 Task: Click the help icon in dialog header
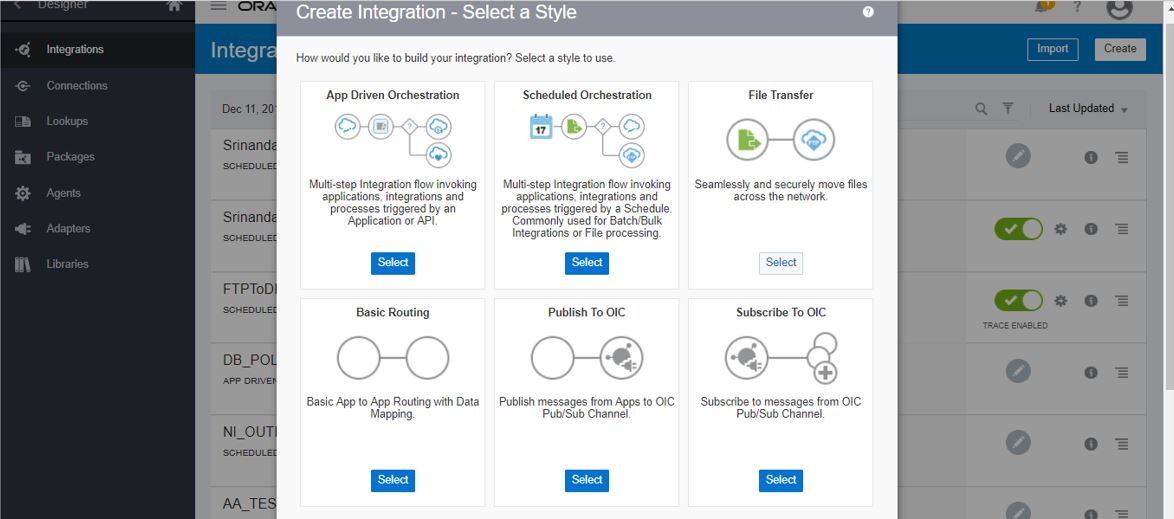(868, 12)
